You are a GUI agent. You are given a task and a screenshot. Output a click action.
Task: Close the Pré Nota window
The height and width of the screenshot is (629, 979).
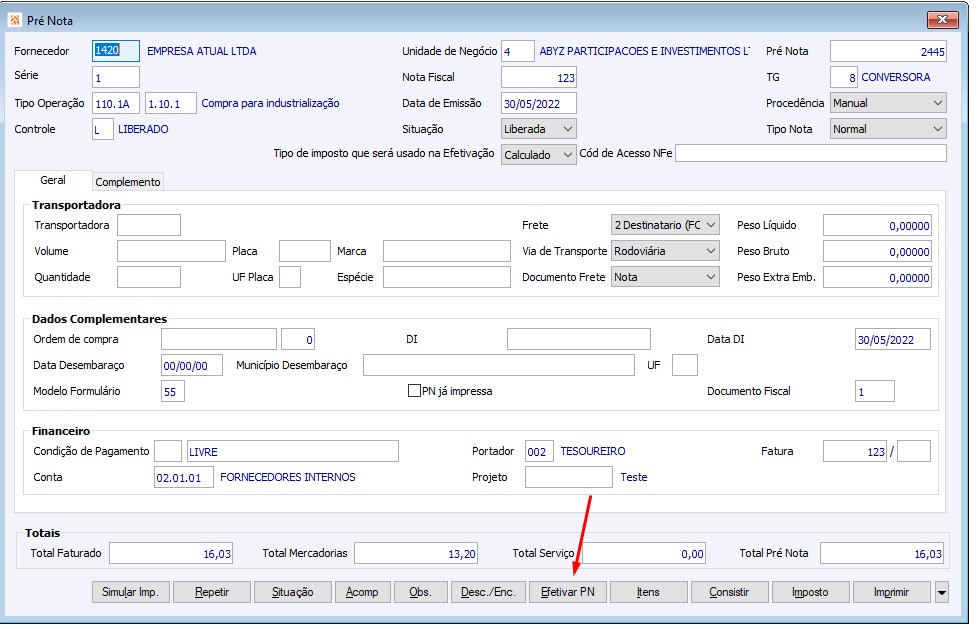point(942,20)
